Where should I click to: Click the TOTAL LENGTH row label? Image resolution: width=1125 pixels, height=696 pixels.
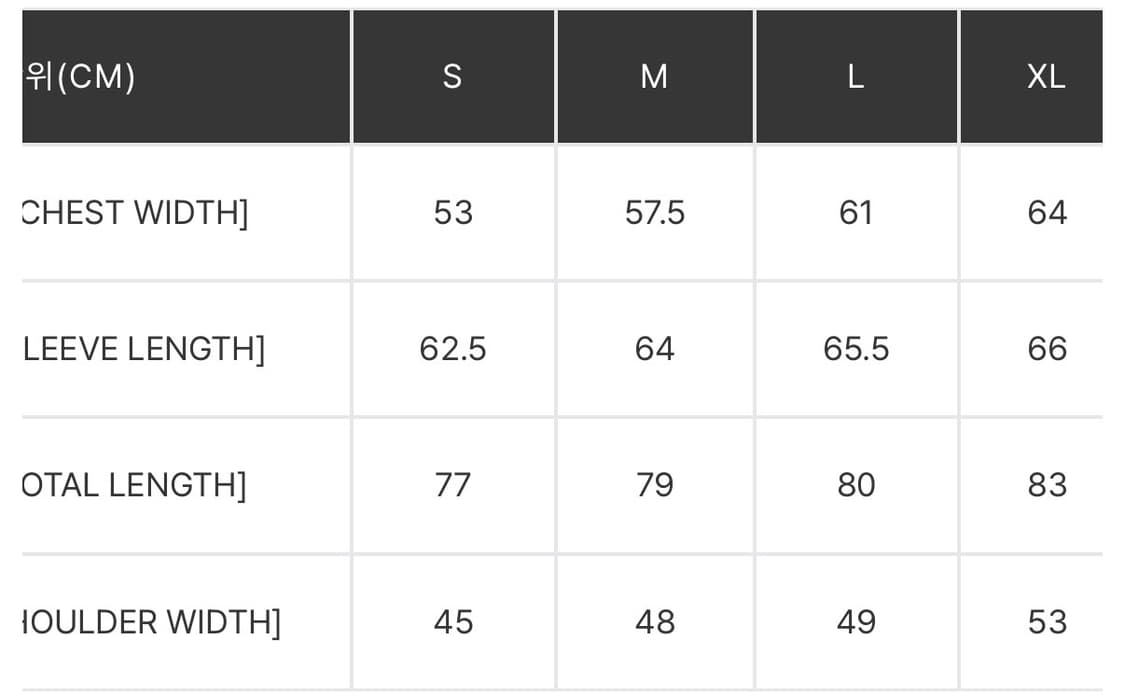133,485
